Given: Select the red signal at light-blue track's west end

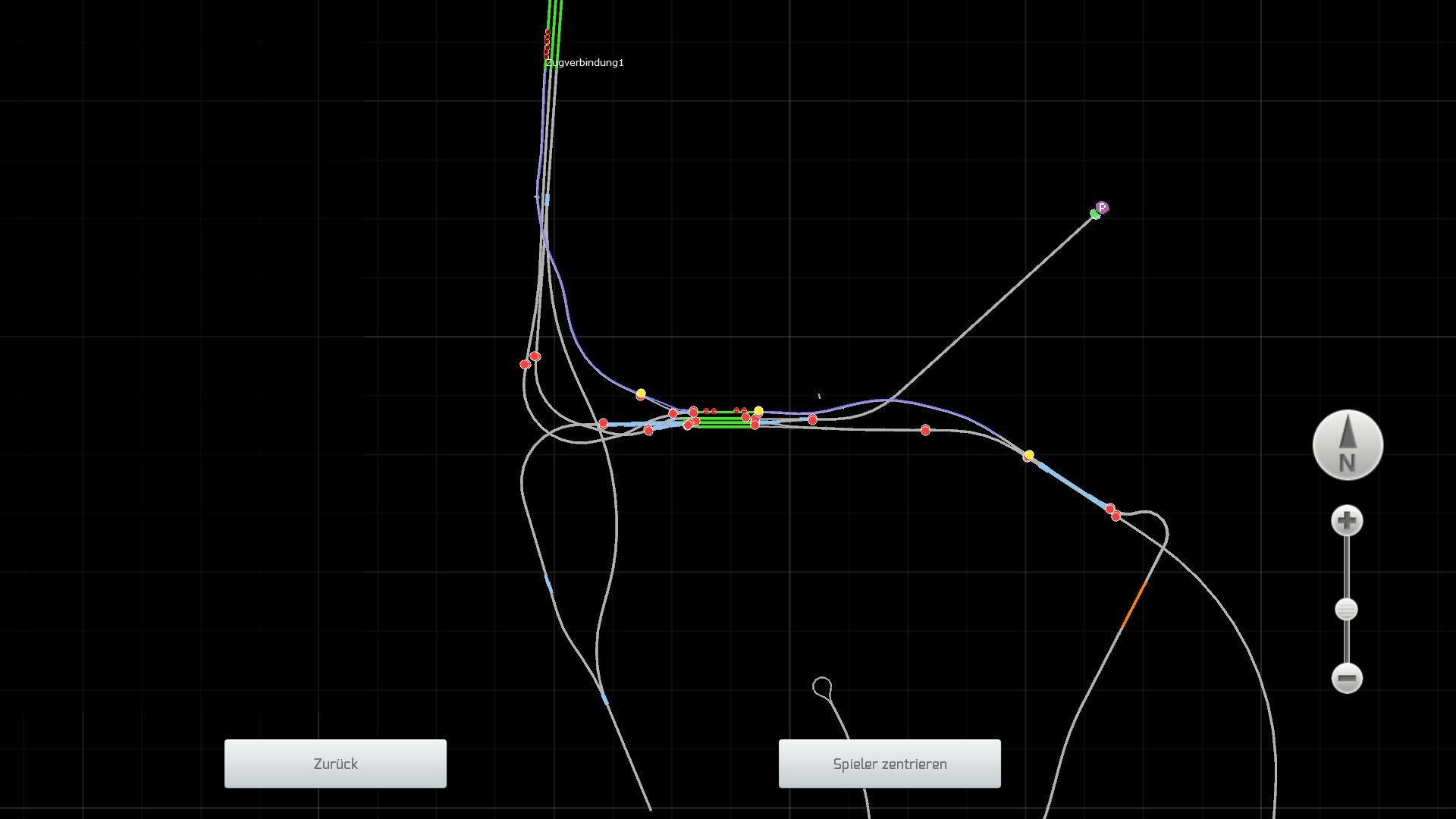Looking at the screenshot, I should coord(603,423).
